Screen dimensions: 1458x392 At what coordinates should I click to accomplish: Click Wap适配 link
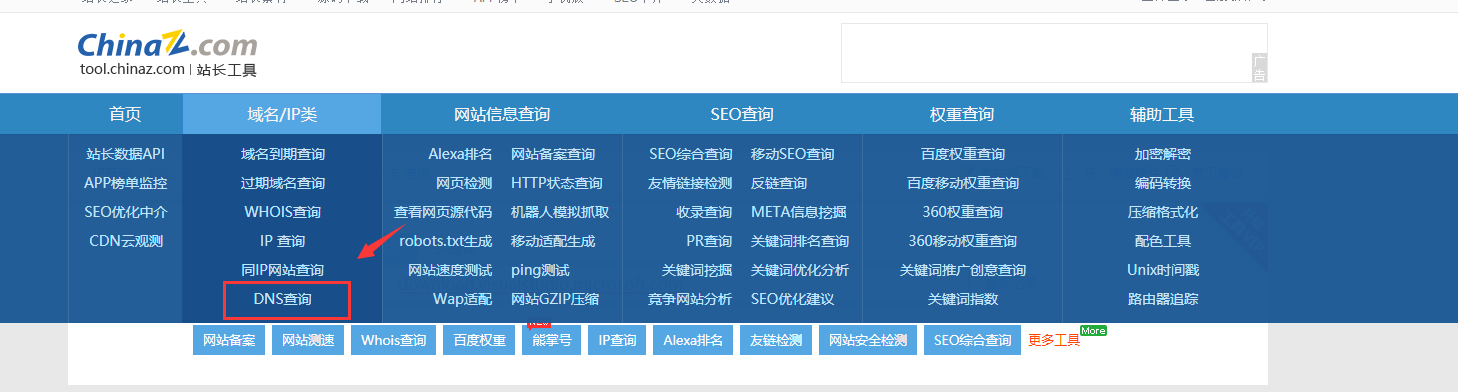click(463, 299)
